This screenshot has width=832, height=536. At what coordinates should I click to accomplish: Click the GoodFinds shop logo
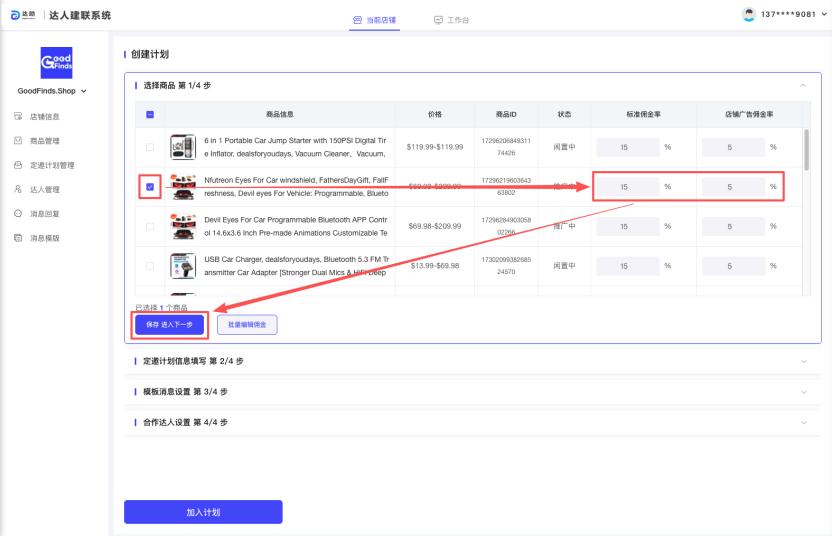55,63
